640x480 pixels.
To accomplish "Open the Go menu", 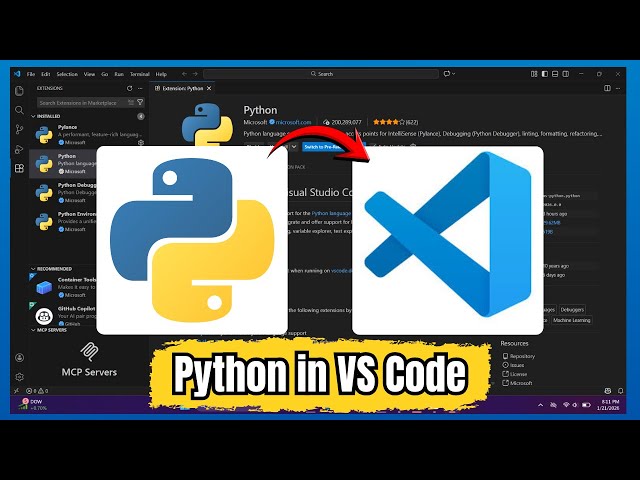I will pyautogui.click(x=104, y=74).
